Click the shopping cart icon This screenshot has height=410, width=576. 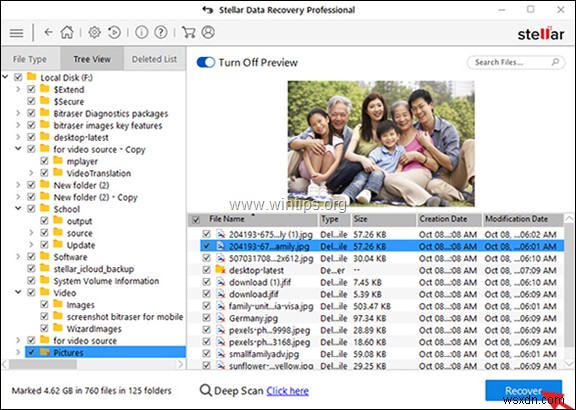pyautogui.click(x=188, y=32)
